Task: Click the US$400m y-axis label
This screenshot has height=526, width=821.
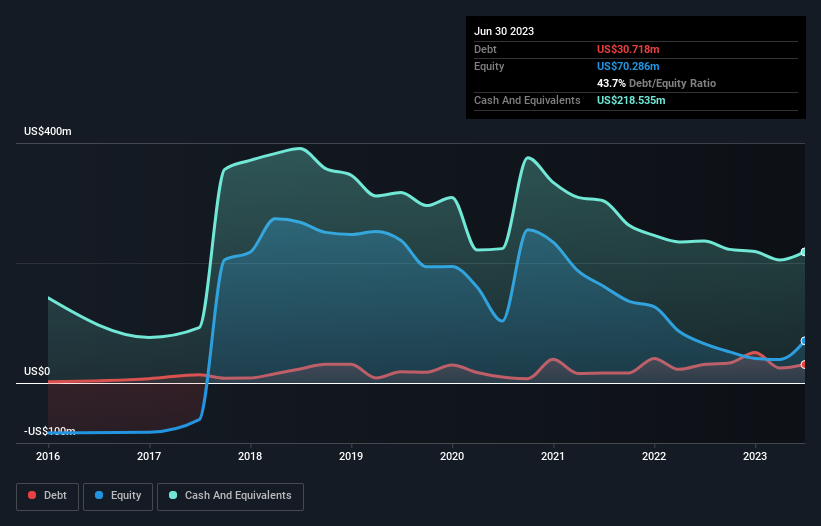Action: click(48, 131)
